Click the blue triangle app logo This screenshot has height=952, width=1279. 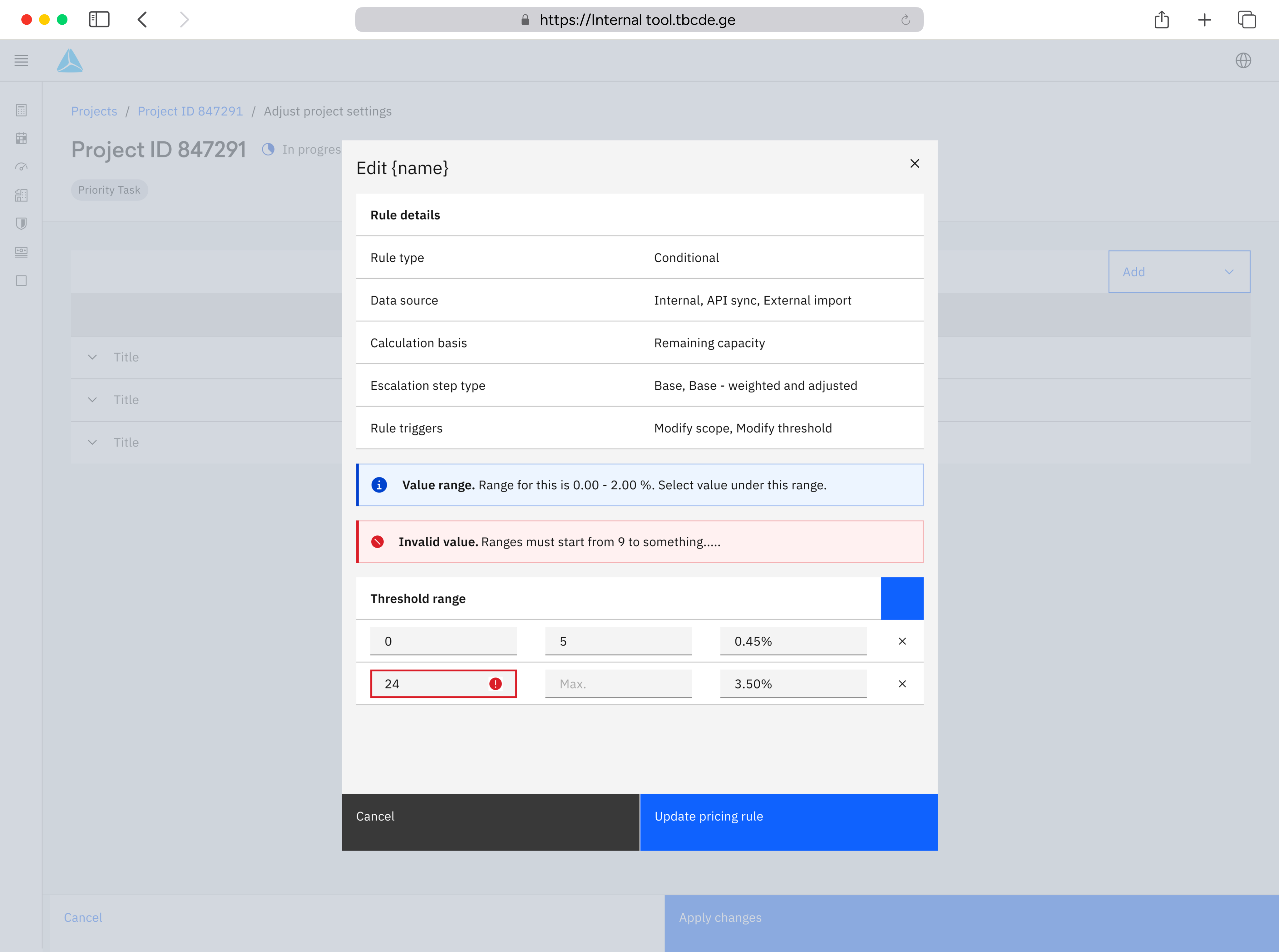click(x=70, y=61)
